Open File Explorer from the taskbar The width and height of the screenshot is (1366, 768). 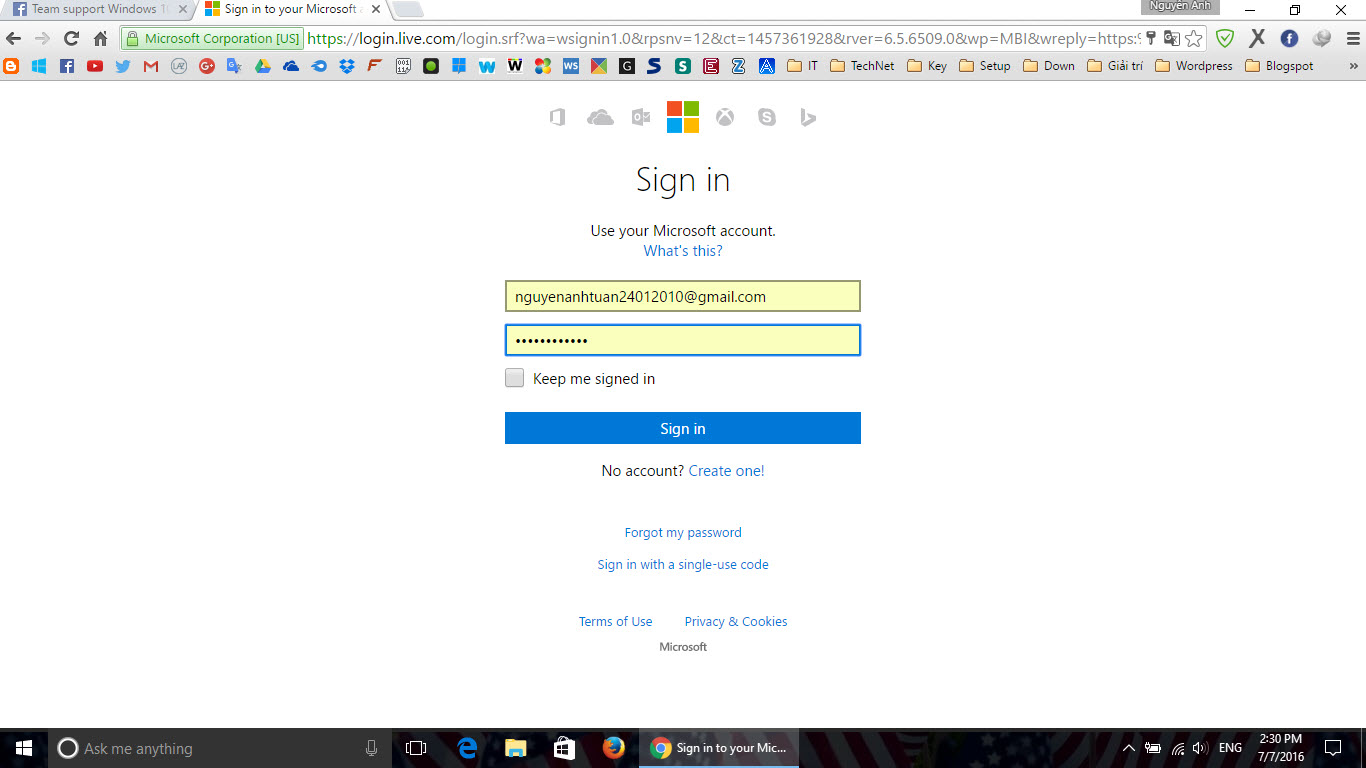point(516,748)
